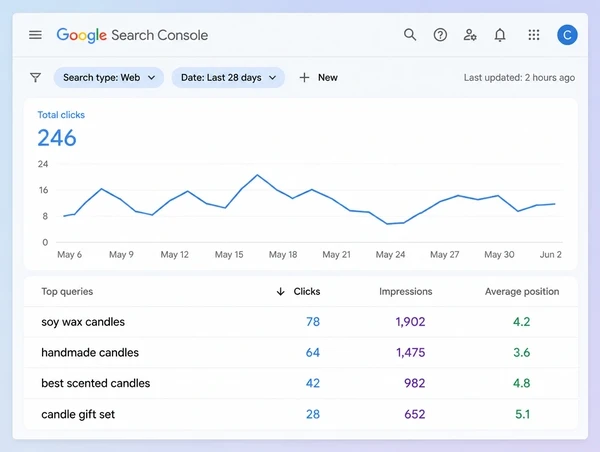Click the Top queries header
The image size is (600, 452).
[x=67, y=292]
